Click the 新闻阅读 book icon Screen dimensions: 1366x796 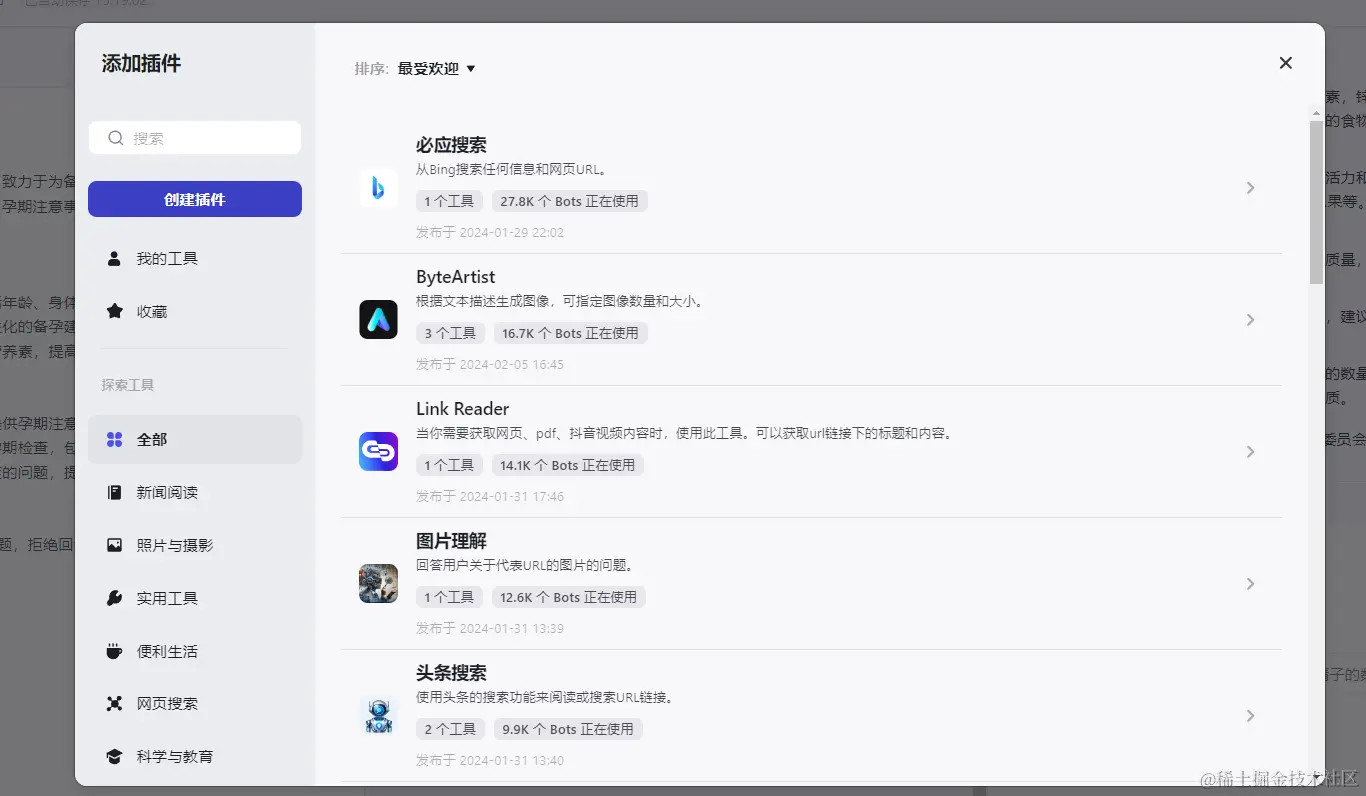[114, 492]
